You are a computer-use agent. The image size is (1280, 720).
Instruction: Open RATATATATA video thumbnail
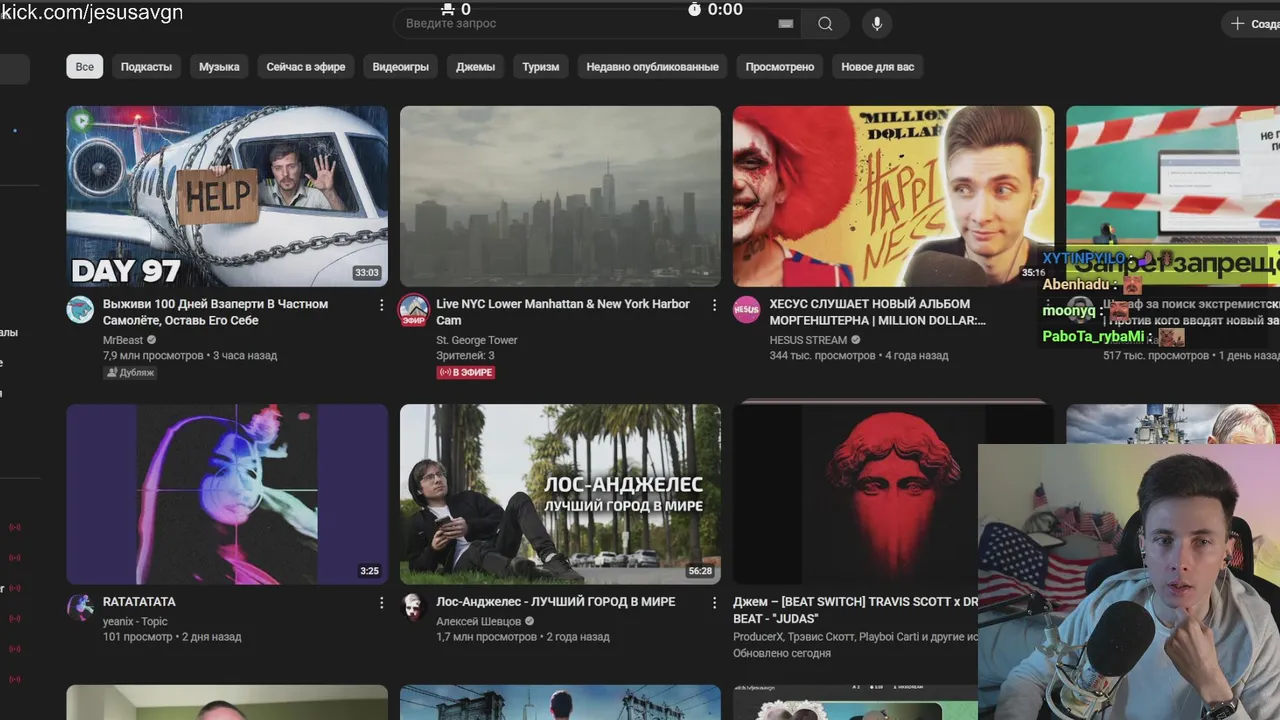coord(227,494)
